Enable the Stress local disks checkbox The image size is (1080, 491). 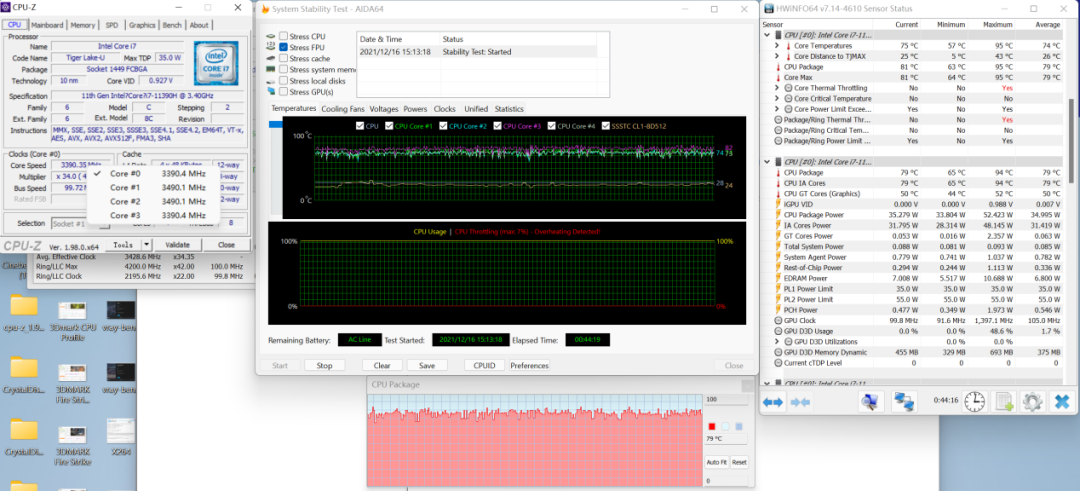pos(283,81)
